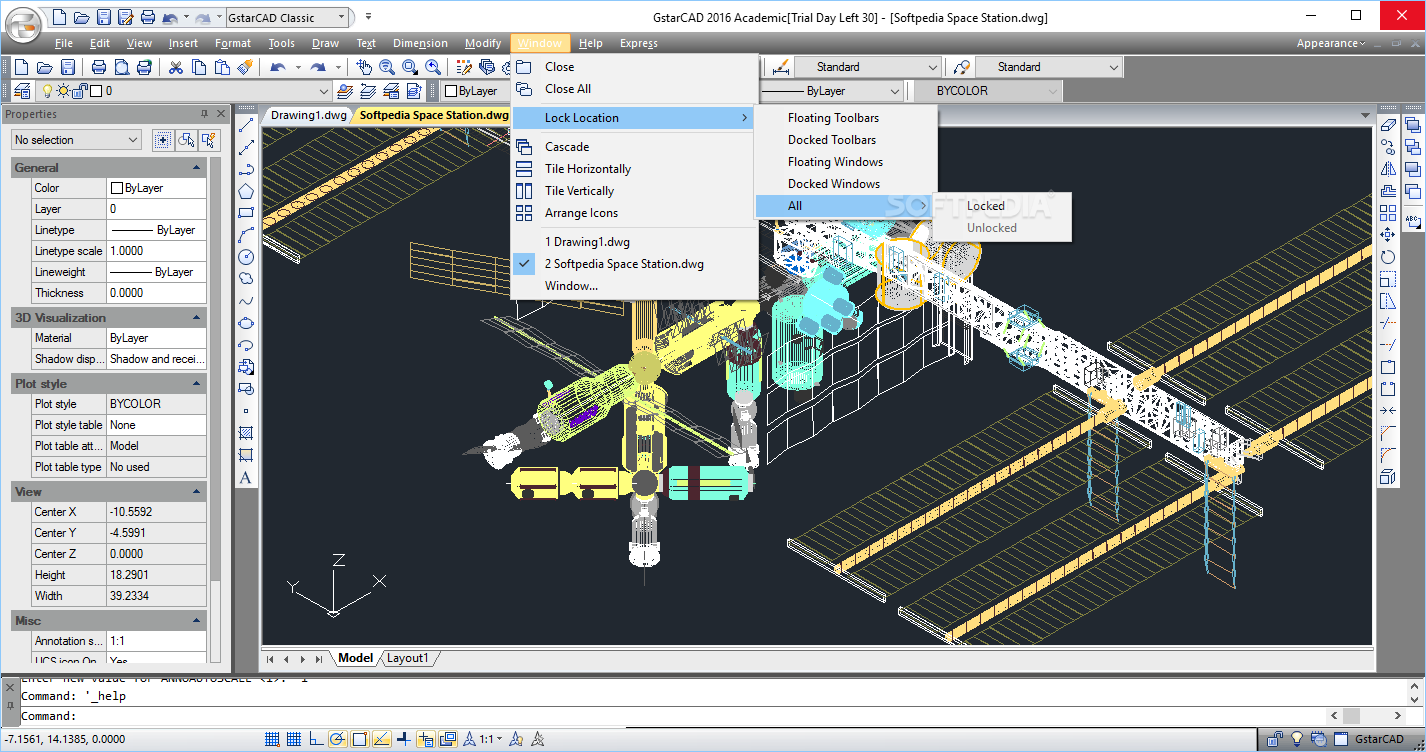The height and width of the screenshot is (752, 1426).
Task: Select the Polygon drawing tool
Action: (x=246, y=191)
